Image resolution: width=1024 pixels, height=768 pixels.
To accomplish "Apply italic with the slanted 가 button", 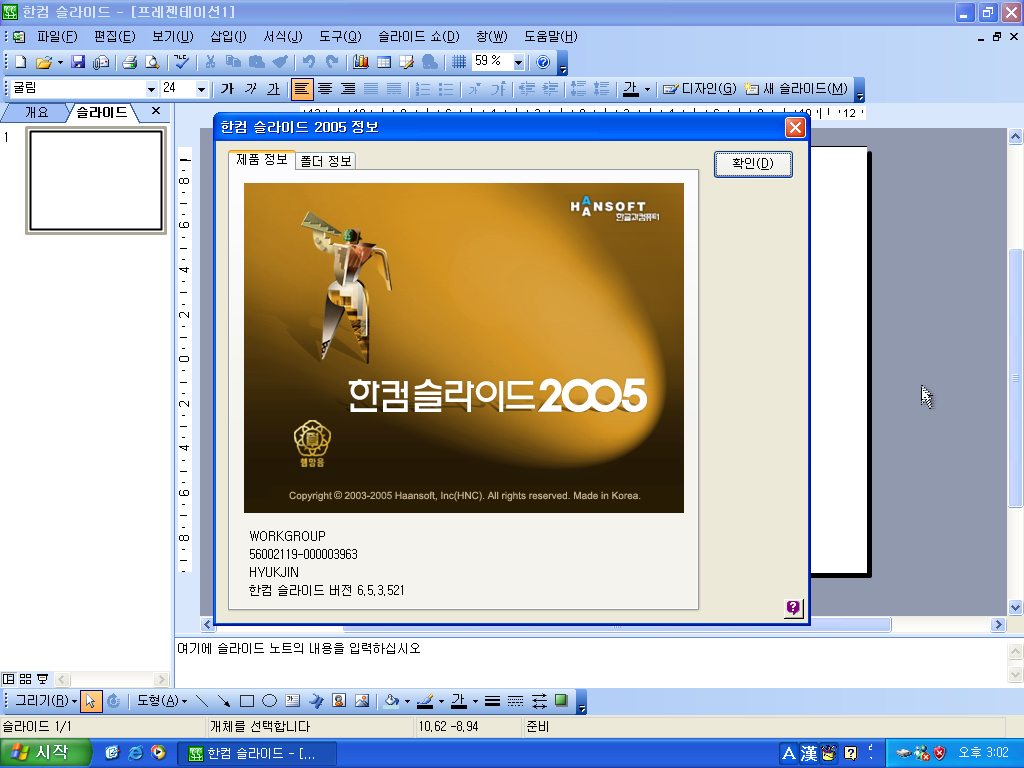I will click(250, 88).
